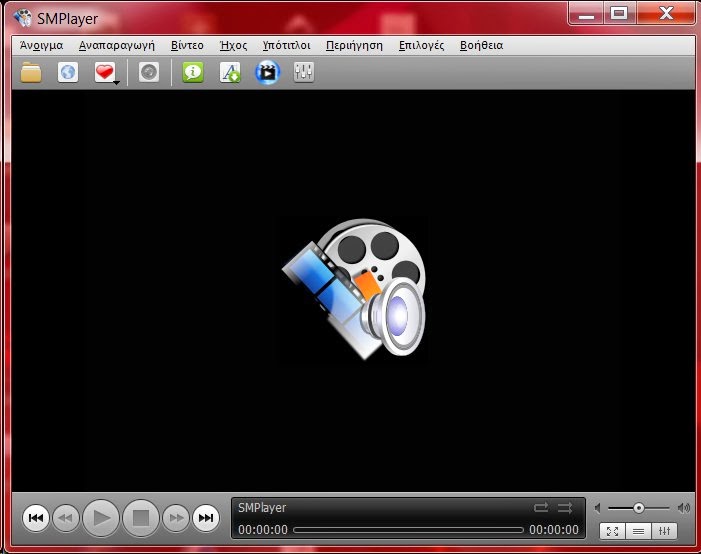The height and width of the screenshot is (554, 701).
Task: Open Favorites heart icon
Action: [105, 72]
